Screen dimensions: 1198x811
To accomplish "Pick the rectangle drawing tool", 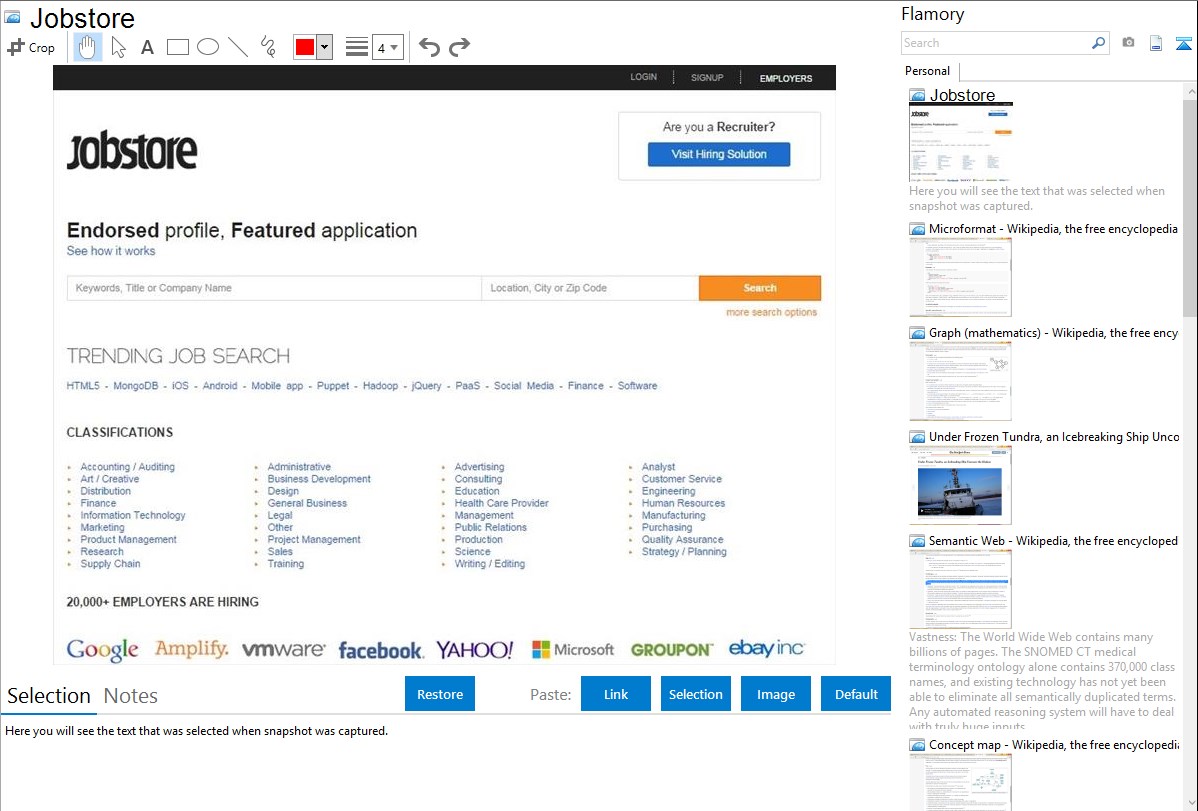I will 177,47.
